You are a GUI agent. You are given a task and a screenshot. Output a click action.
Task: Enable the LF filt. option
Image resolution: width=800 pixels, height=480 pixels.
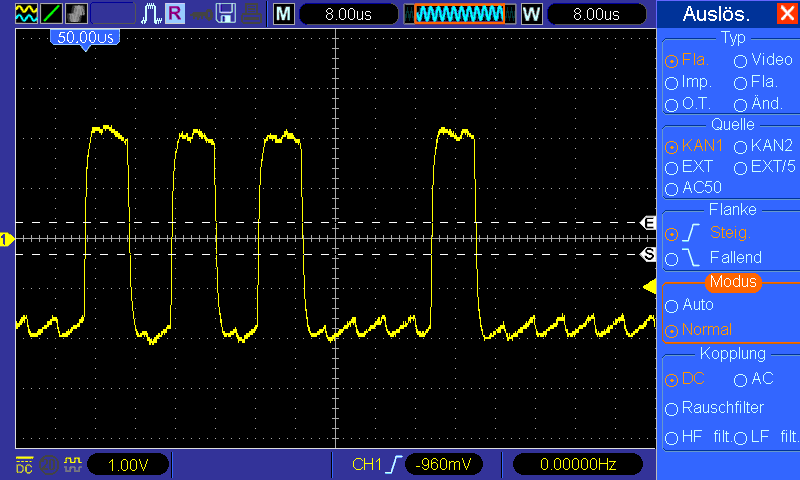[767, 437]
